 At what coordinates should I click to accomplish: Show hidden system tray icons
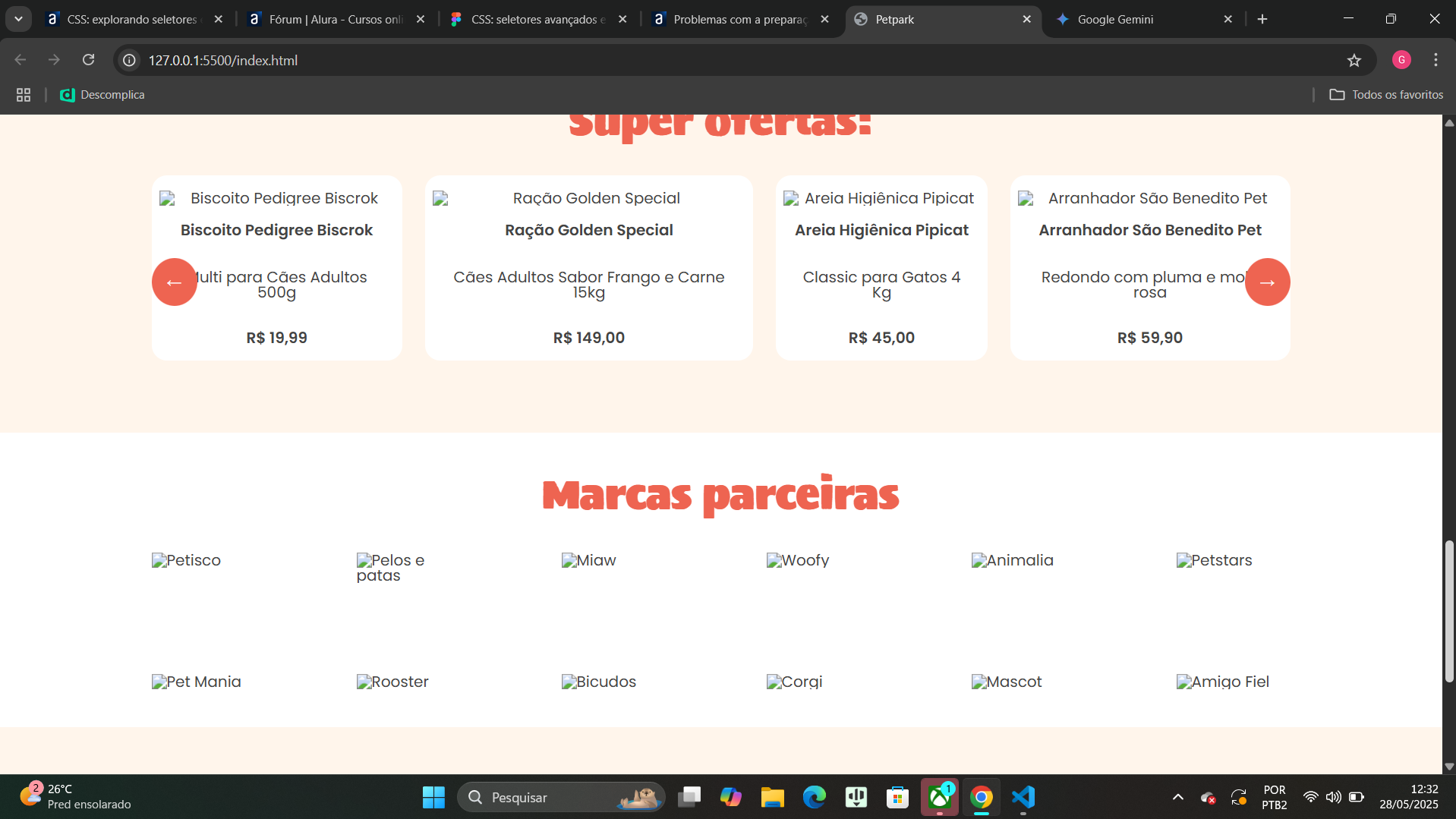[1177, 797]
